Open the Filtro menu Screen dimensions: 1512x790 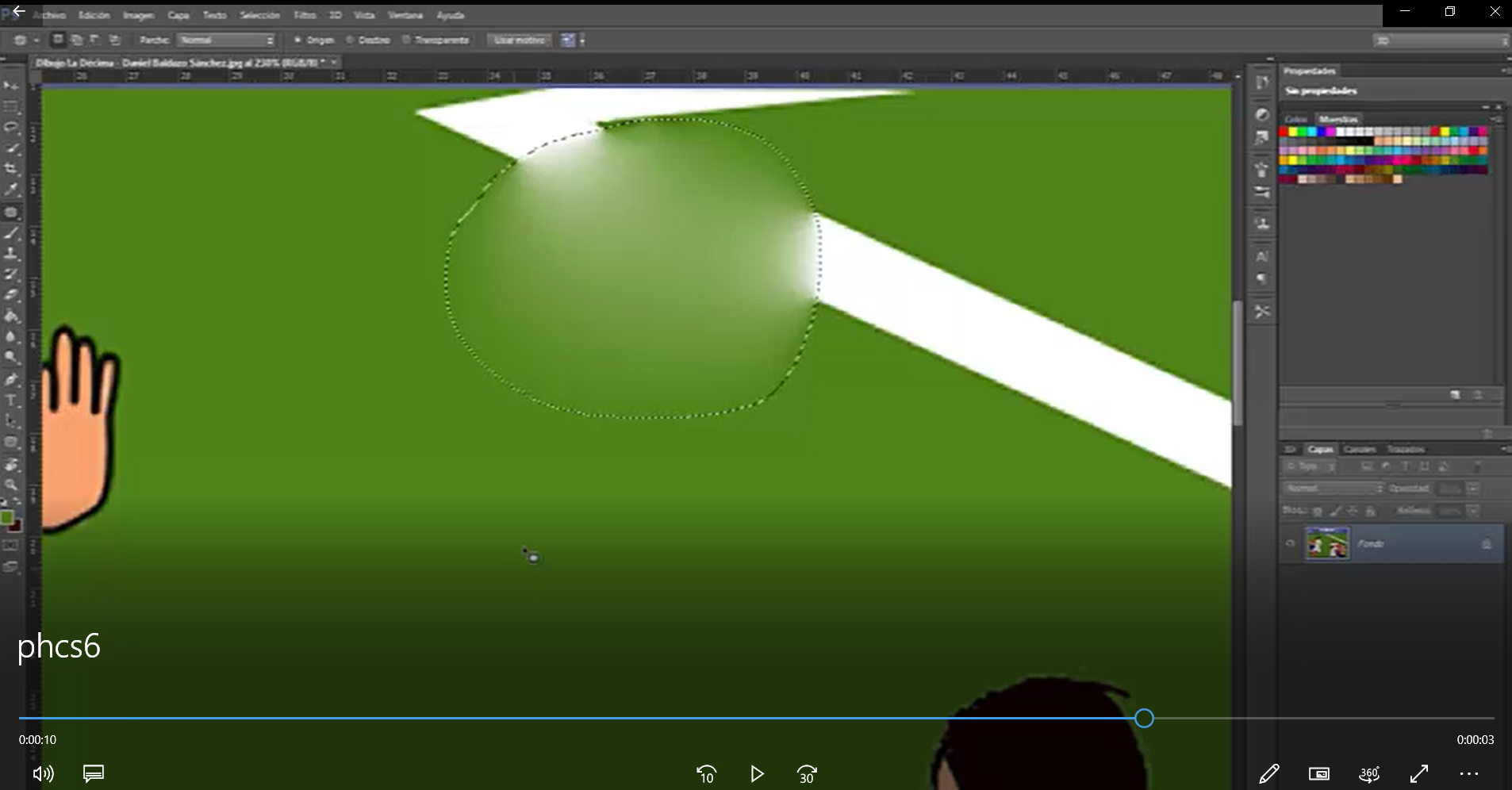tap(305, 15)
